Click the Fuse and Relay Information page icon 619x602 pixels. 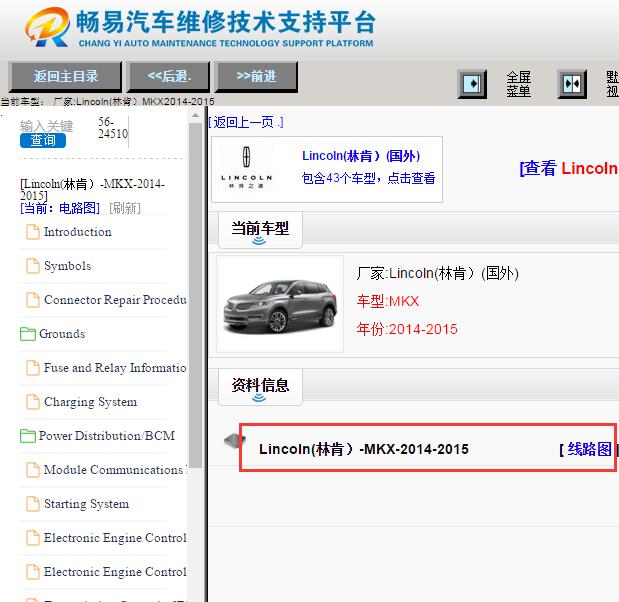tap(33, 368)
